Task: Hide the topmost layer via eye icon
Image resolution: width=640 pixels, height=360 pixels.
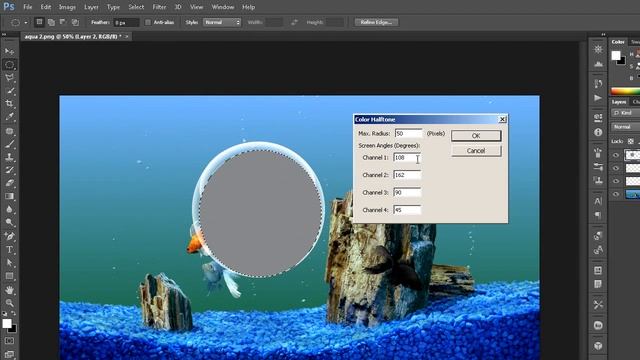Action: (x=616, y=155)
